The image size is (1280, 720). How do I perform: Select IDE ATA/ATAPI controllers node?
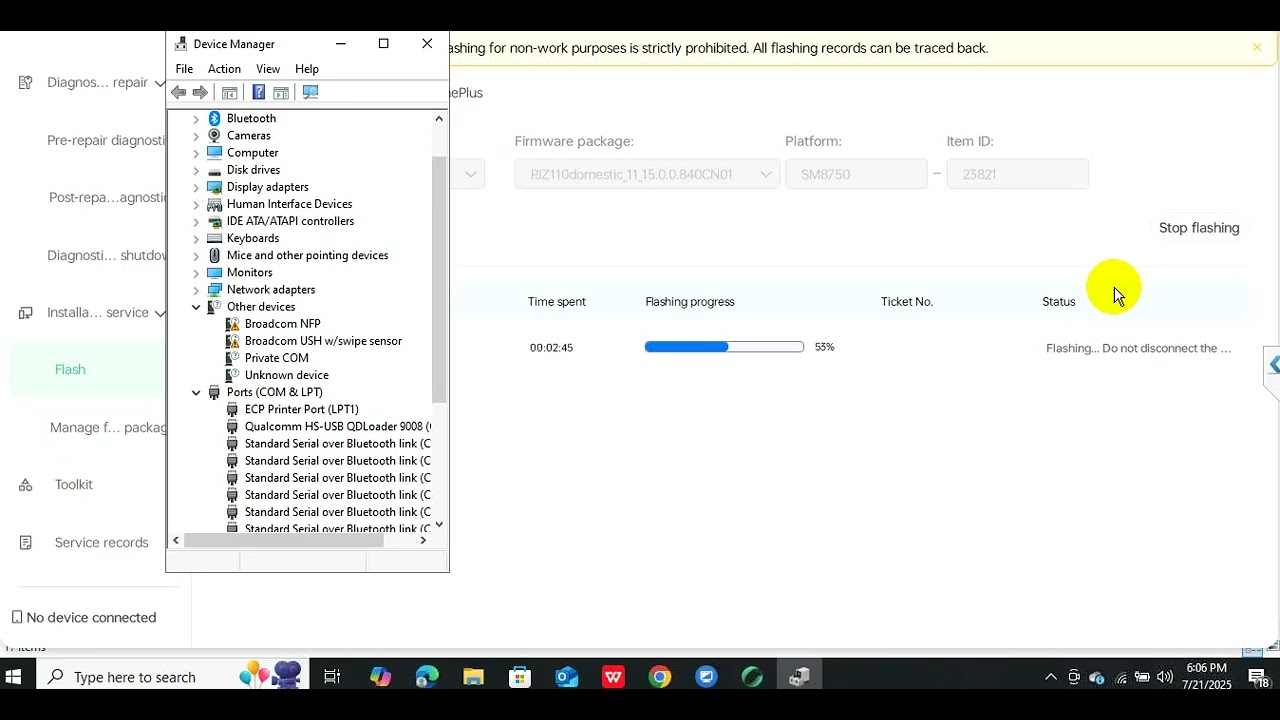290,221
